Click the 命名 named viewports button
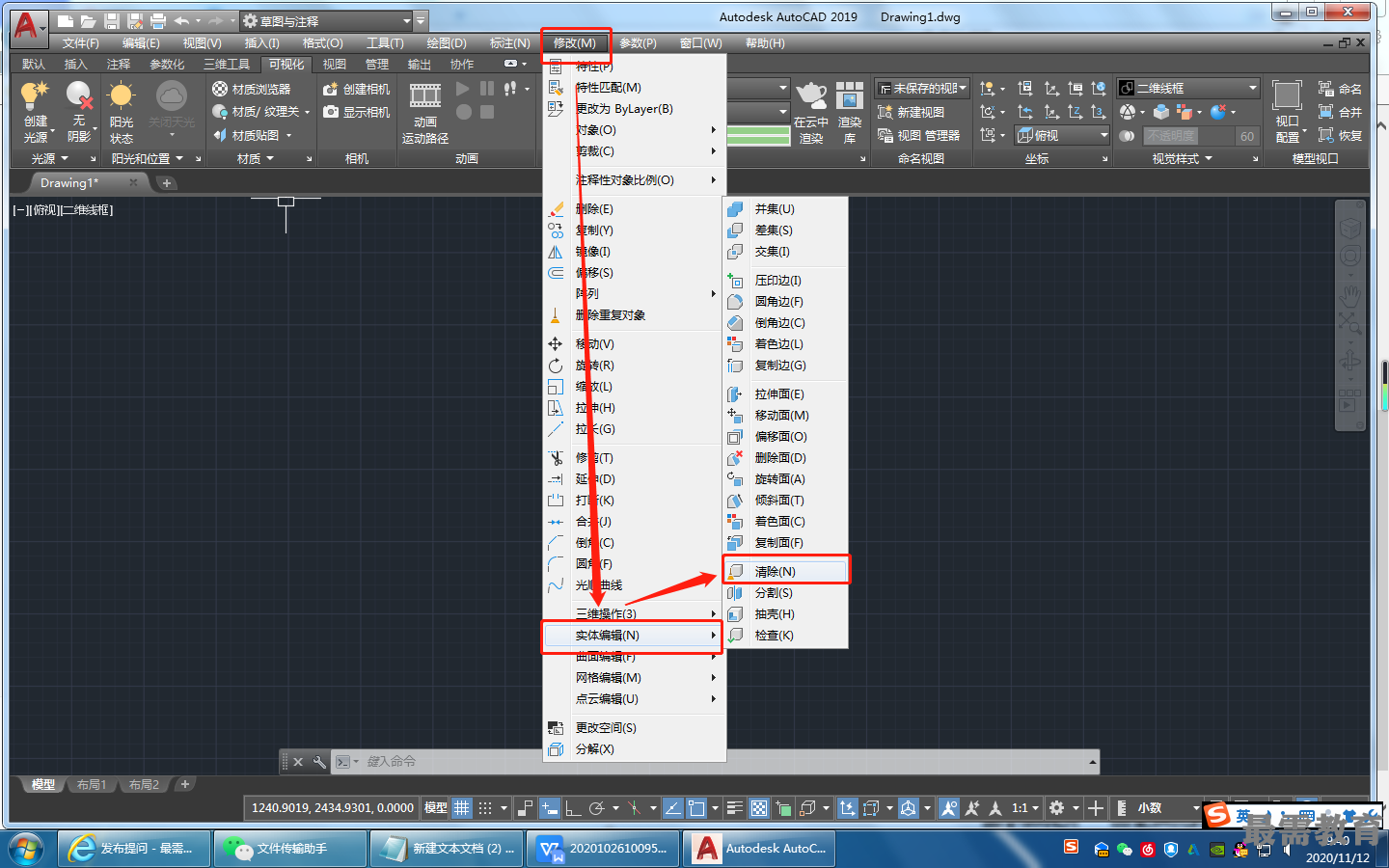The image size is (1389, 868). coord(1340,89)
